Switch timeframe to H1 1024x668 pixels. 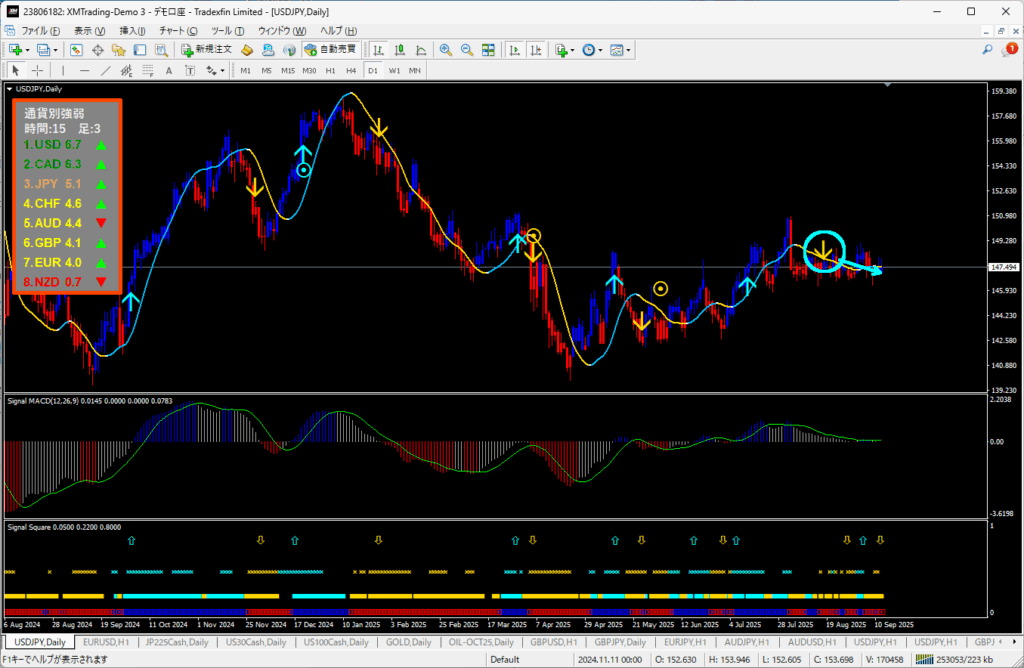[330, 71]
